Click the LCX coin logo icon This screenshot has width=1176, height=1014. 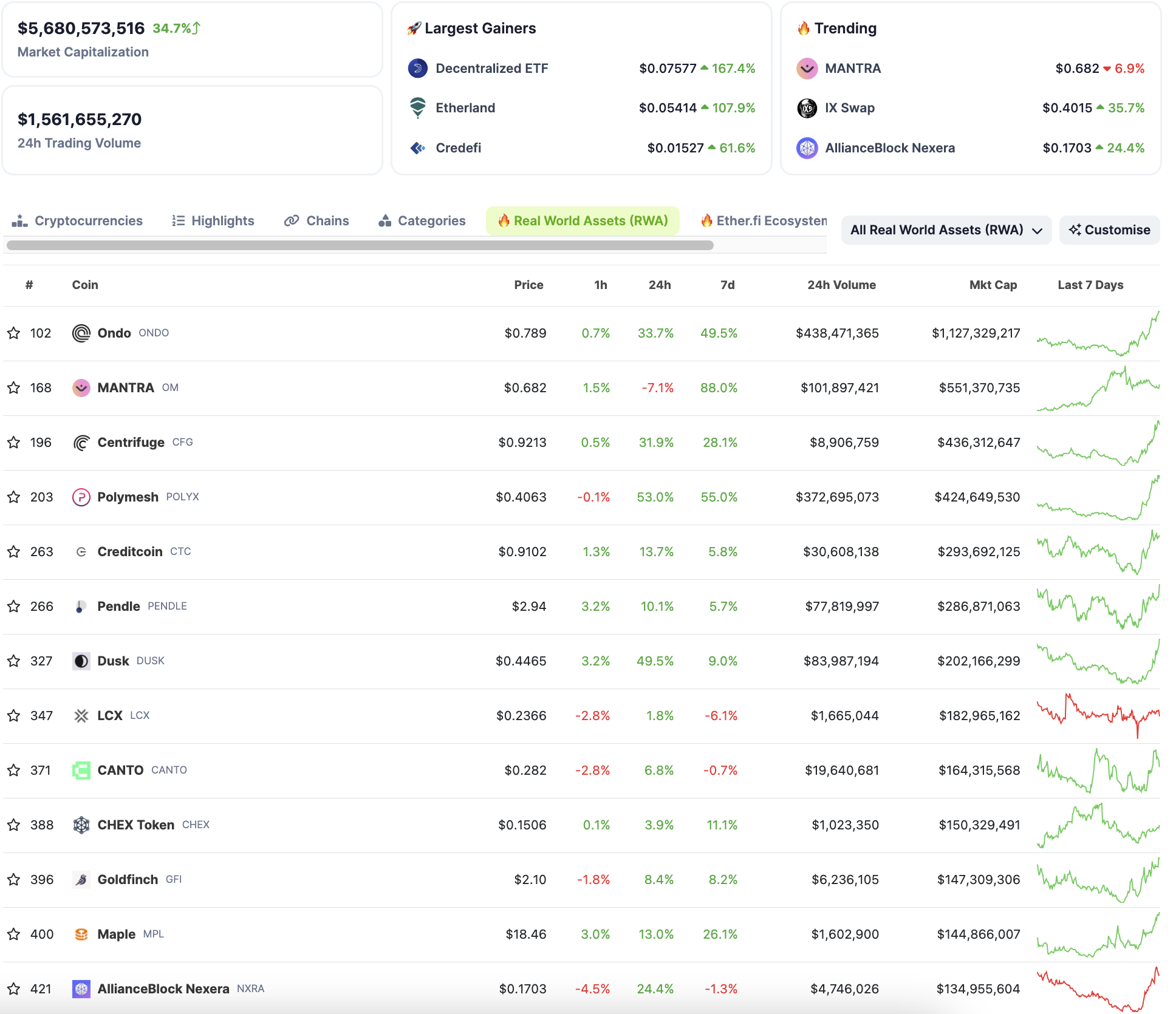tap(81, 716)
